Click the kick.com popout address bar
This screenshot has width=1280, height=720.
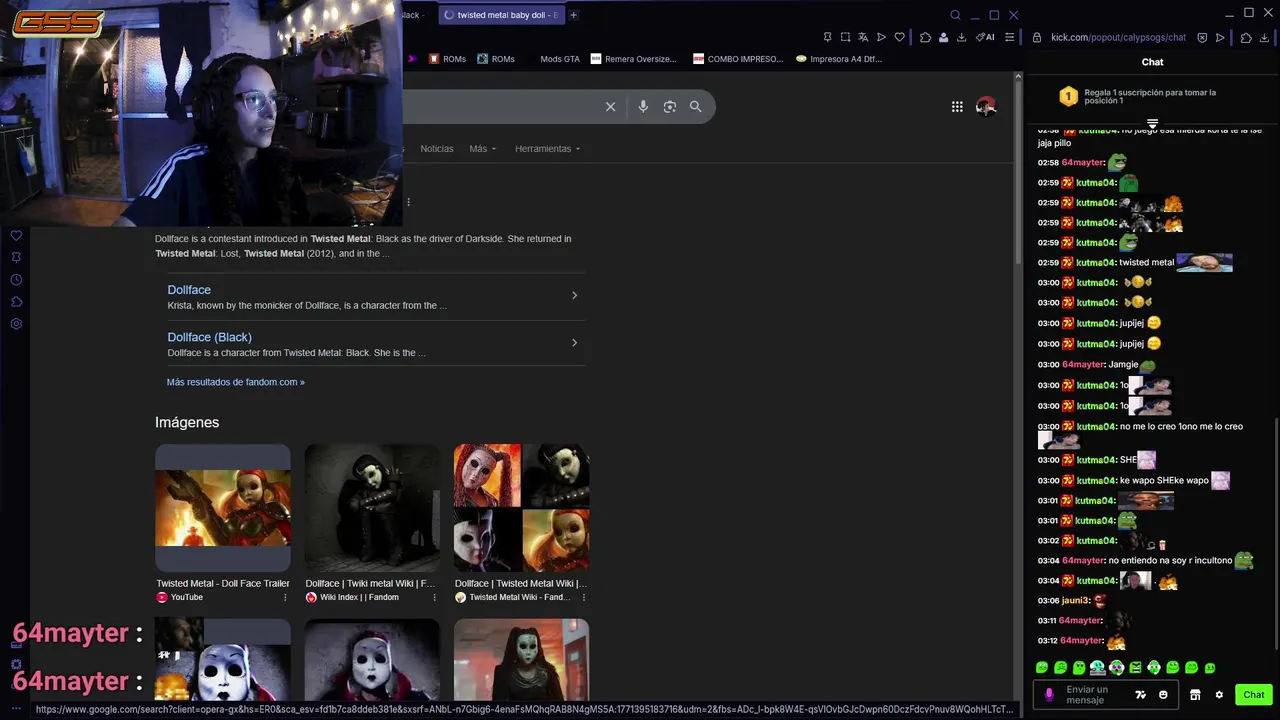1118,37
